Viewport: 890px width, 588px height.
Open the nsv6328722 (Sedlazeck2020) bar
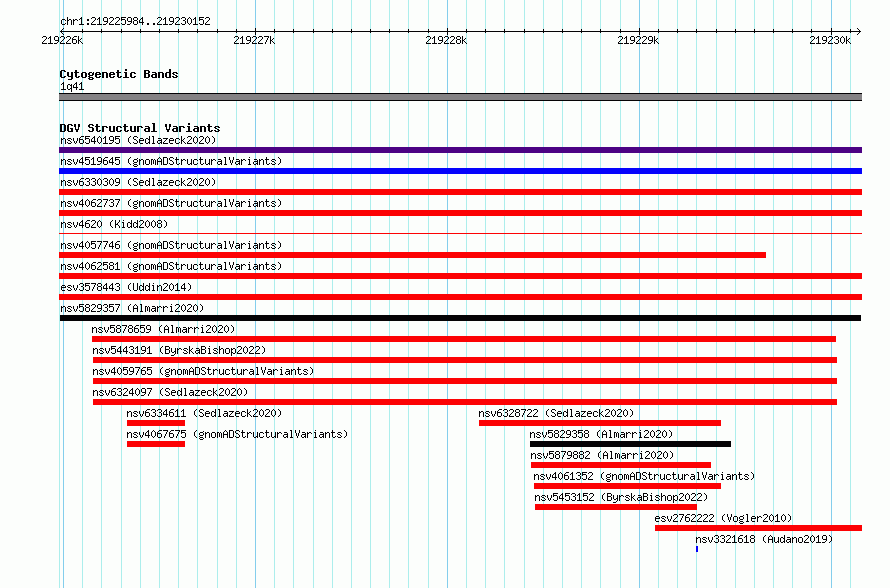click(600, 423)
